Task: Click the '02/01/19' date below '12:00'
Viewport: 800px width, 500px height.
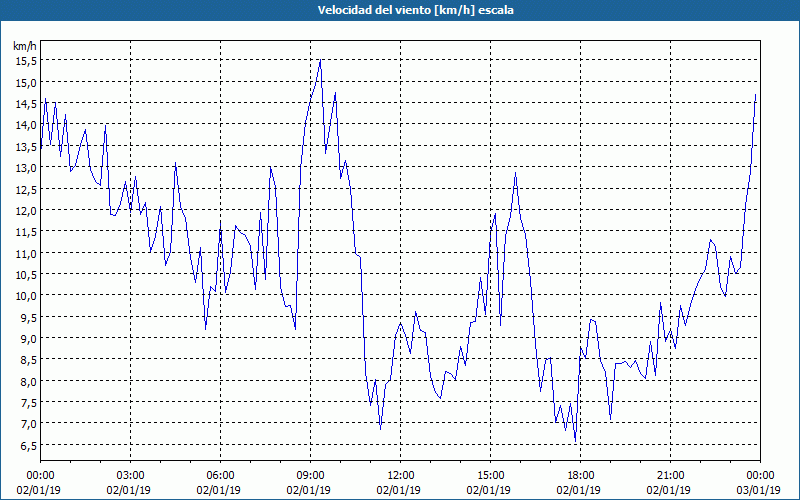Action: [399, 490]
